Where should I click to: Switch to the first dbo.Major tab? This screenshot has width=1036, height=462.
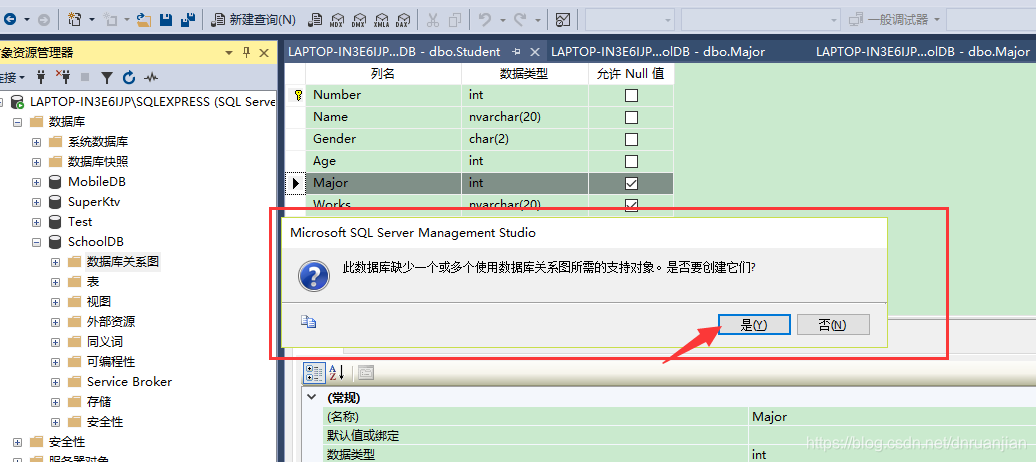click(x=657, y=52)
